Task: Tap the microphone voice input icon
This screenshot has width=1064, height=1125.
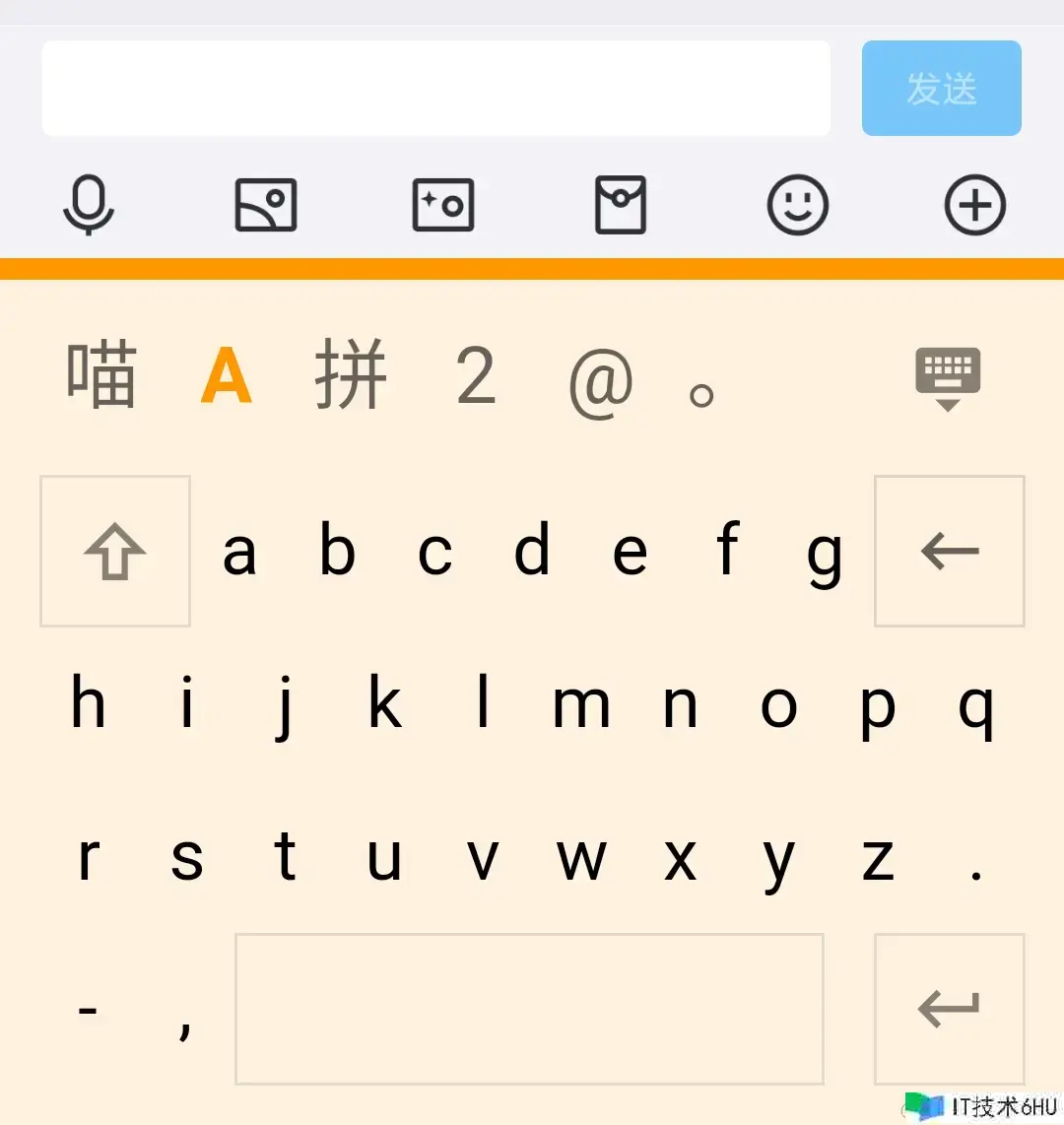Action: tap(89, 205)
